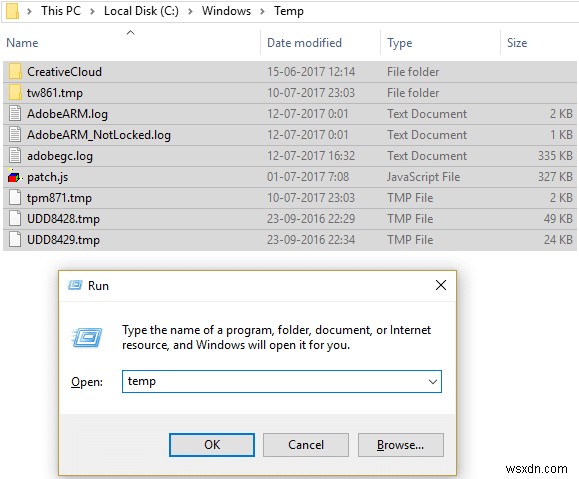Click the Run dialog title icon
The image size is (579, 479).
(75, 285)
